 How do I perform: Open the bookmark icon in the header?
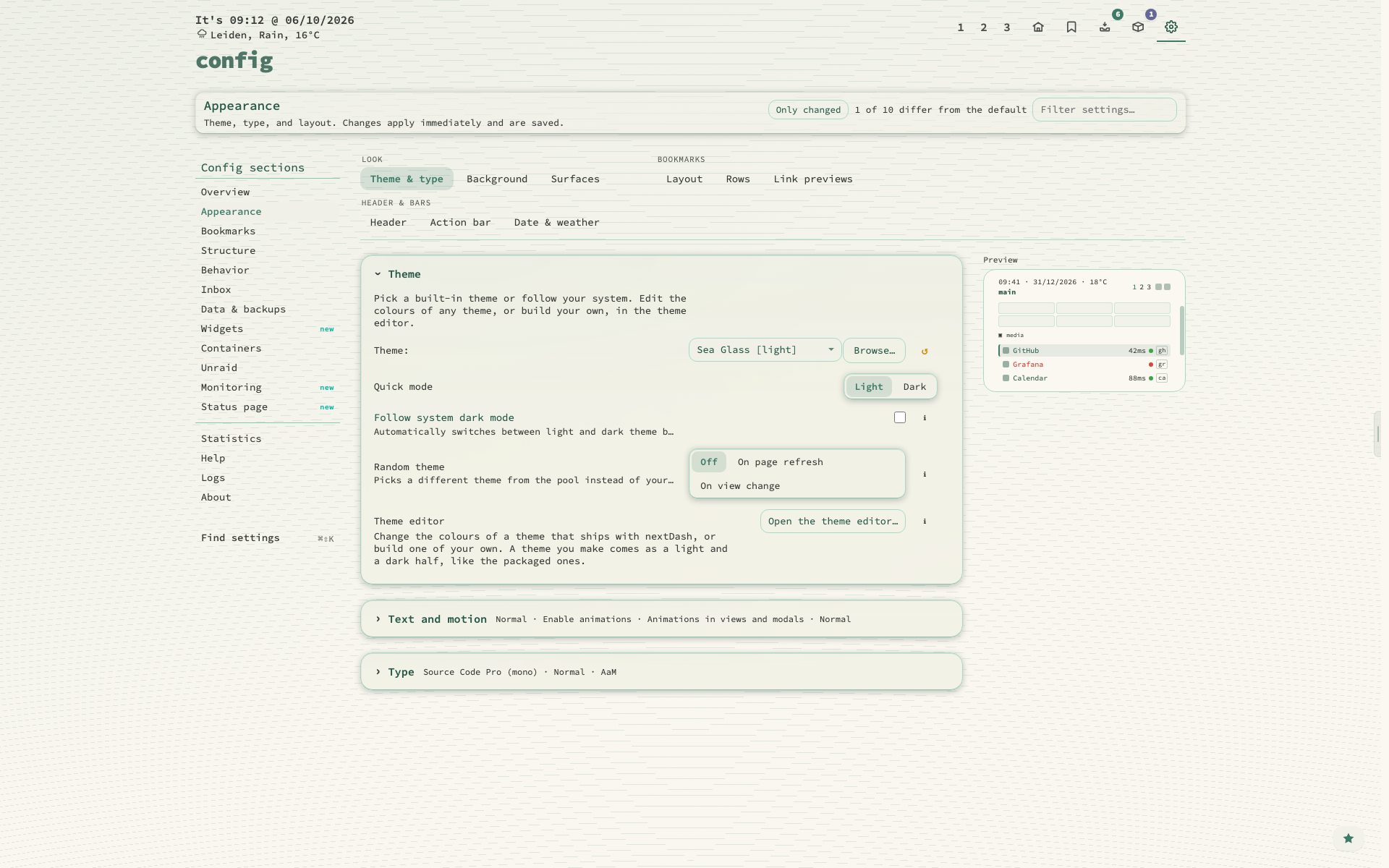1071,27
